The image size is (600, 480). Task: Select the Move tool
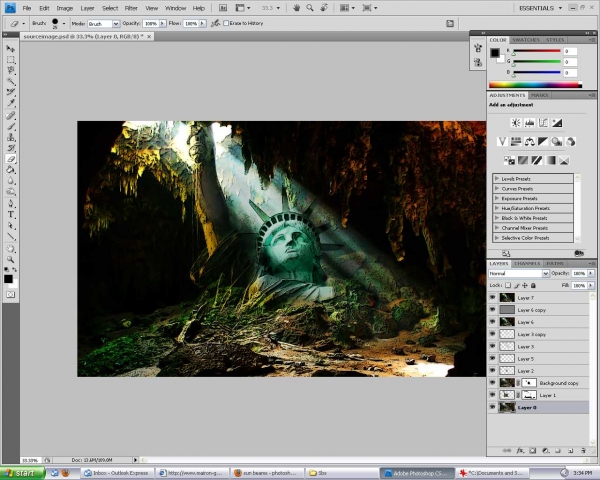coord(10,49)
